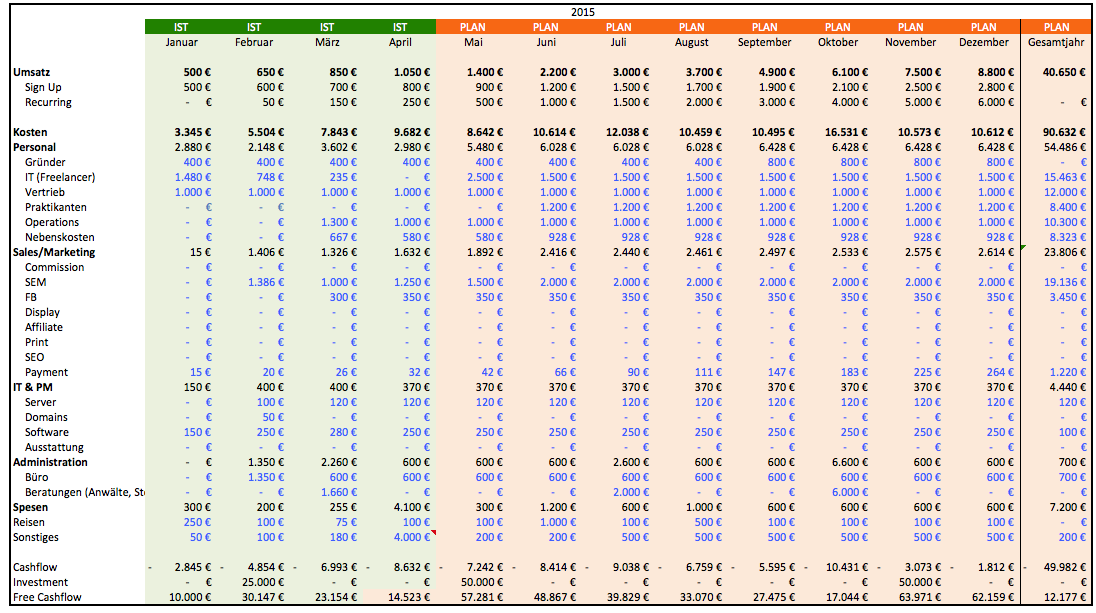Click the Sonstiges row label
Screen dimensions: 1096x613
[36, 538]
